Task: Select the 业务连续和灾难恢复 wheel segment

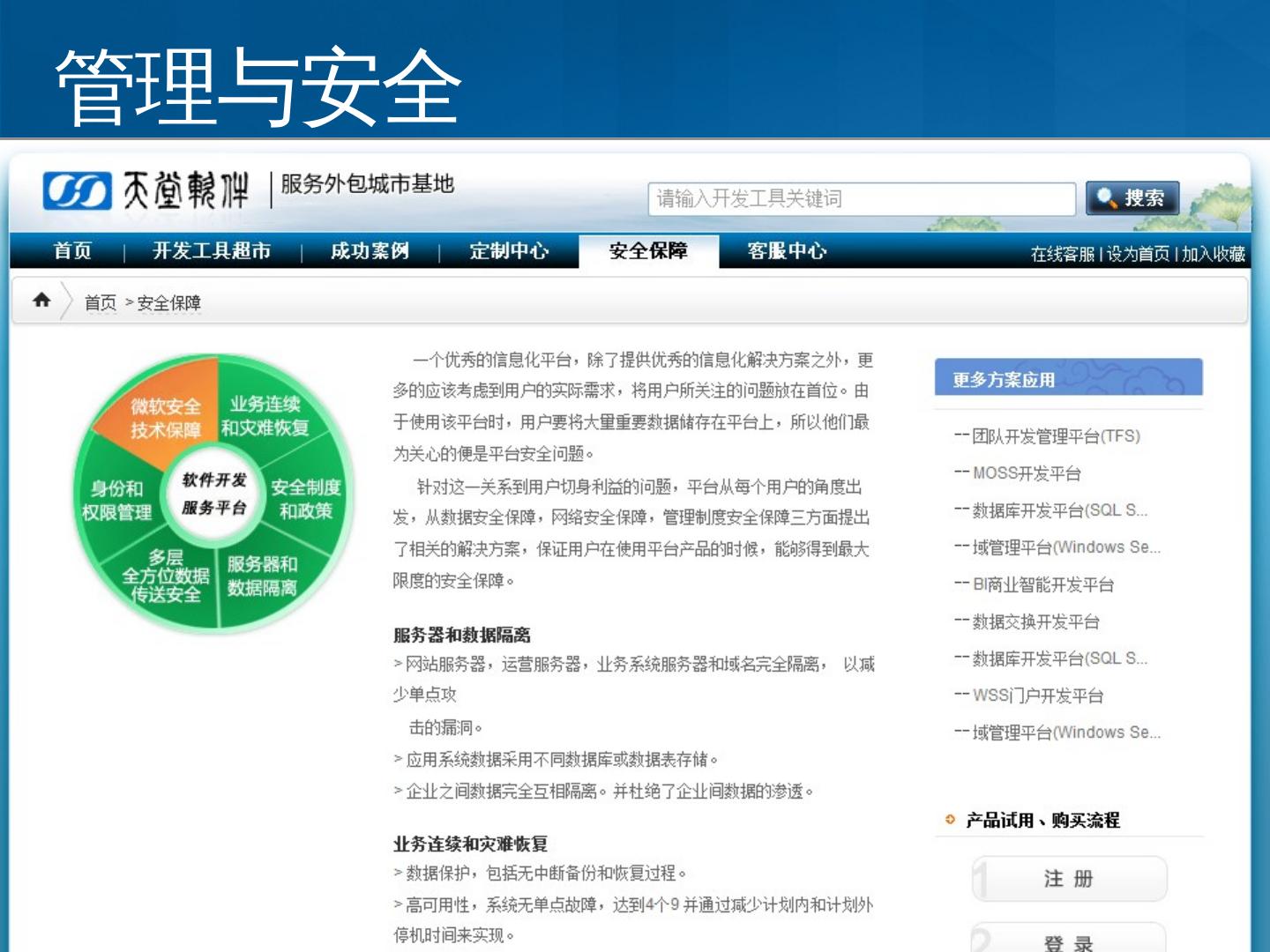Action: click(265, 416)
